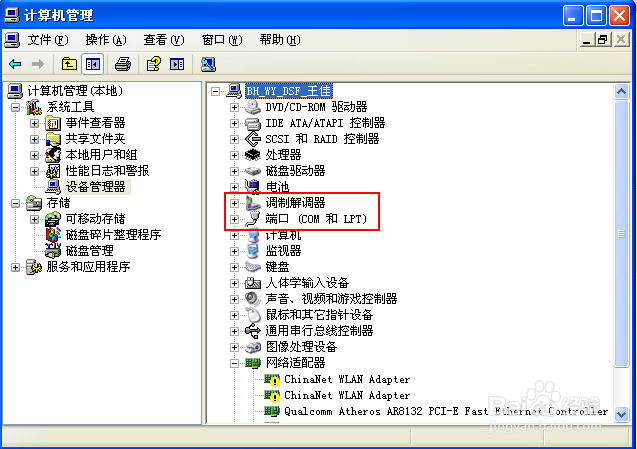Image resolution: width=637 pixels, height=449 pixels.
Task: Open the 查看(V) menu
Action: (x=164, y=40)
